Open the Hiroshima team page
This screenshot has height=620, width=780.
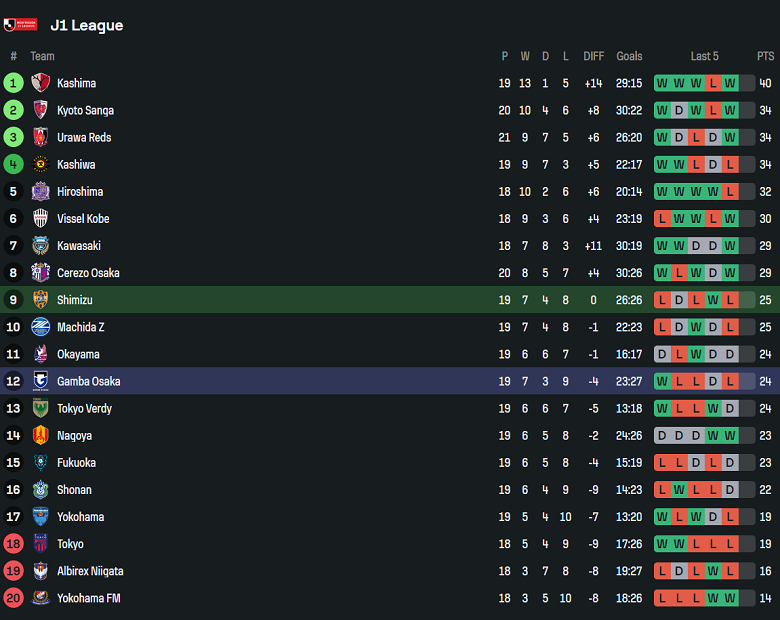click(x=80, y=191)
